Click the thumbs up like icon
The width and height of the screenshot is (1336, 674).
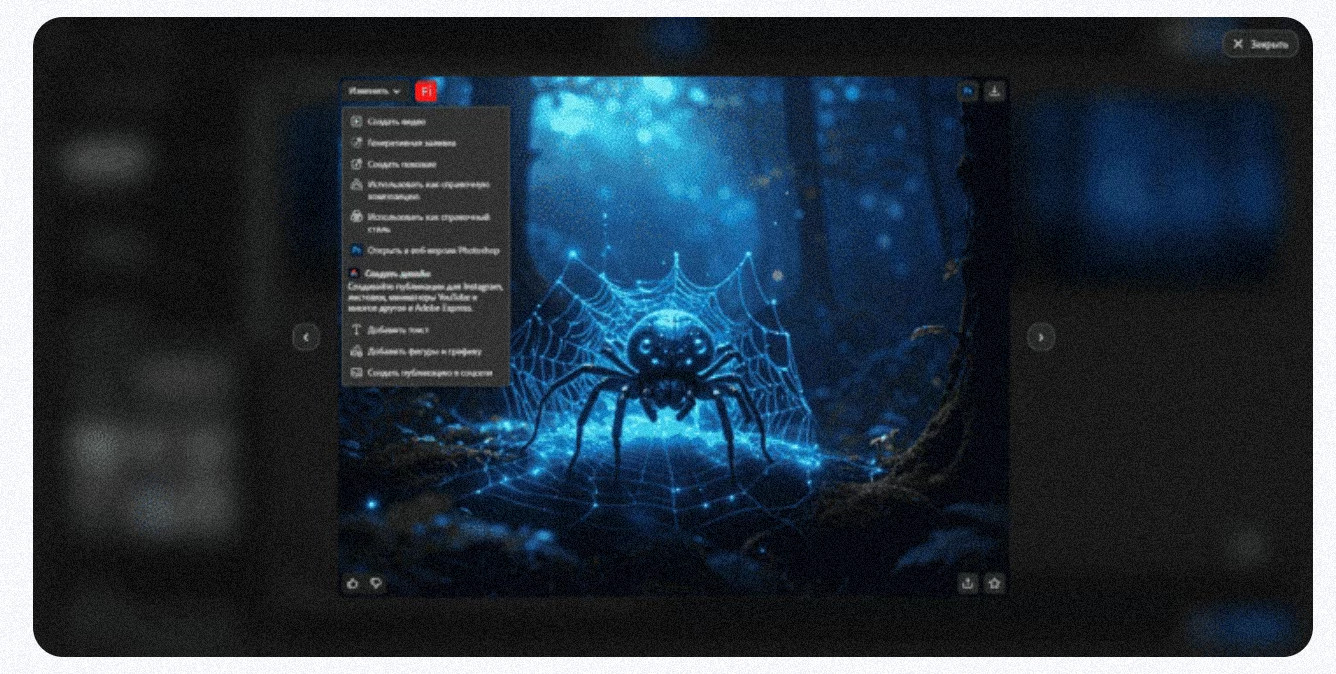pyautogui.click(x=352, y=583)
